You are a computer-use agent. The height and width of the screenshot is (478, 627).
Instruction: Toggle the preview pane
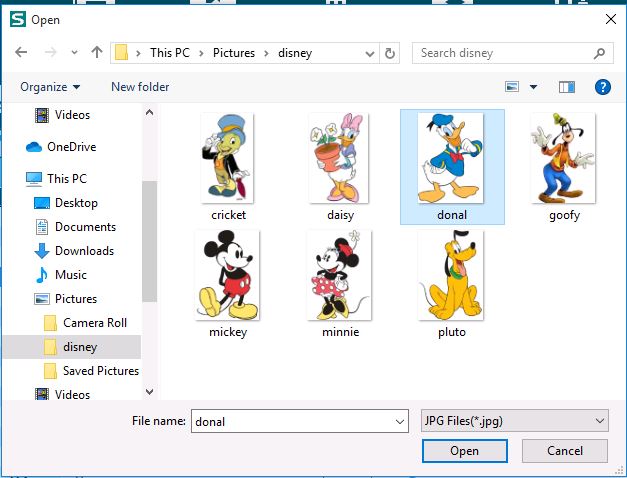click(x=567, y=87)
